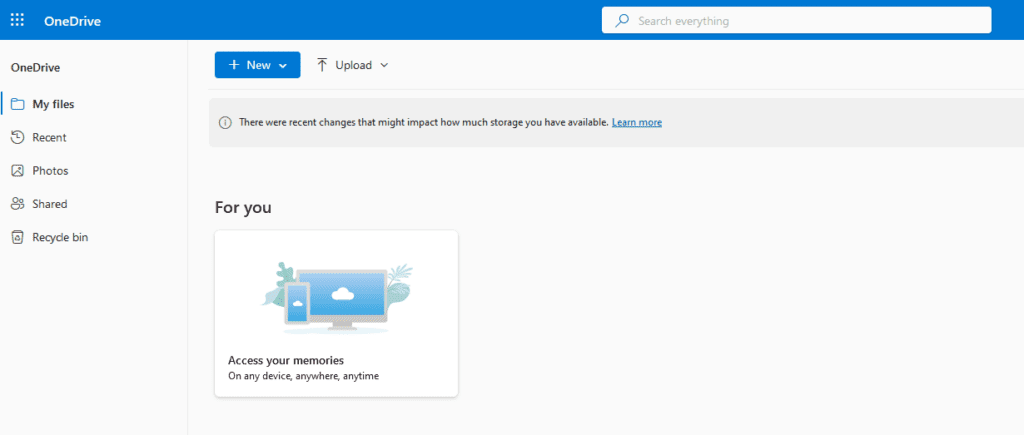1024x435 pixels.
Task: Switch to the Shared text label
Action: coord(49,204)
